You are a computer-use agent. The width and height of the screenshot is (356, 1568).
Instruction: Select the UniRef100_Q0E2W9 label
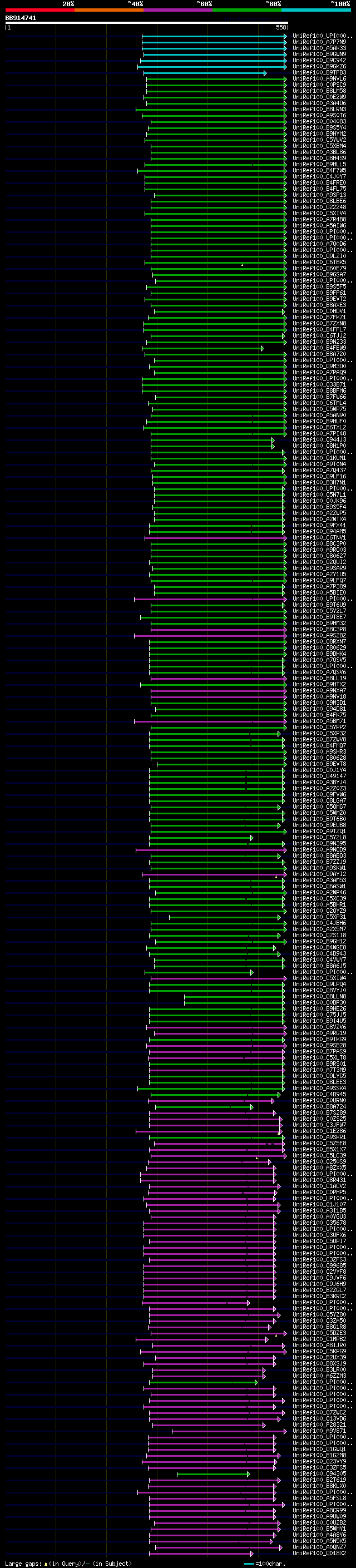[319, 97]
